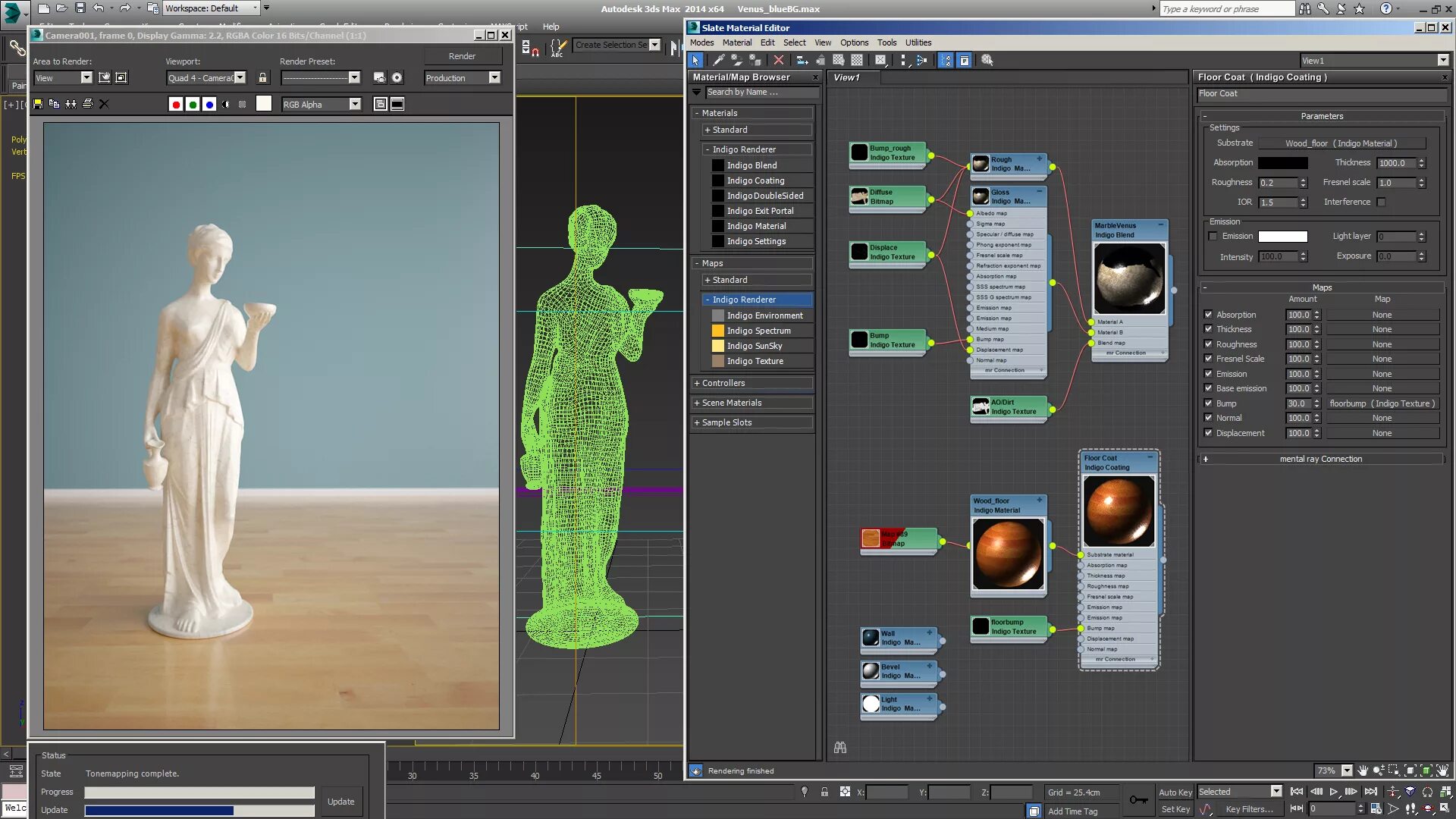Click the AO/Dirt Indigo Texture node icon
Viewport: 1456px width, 819px height.
[980, 406]
